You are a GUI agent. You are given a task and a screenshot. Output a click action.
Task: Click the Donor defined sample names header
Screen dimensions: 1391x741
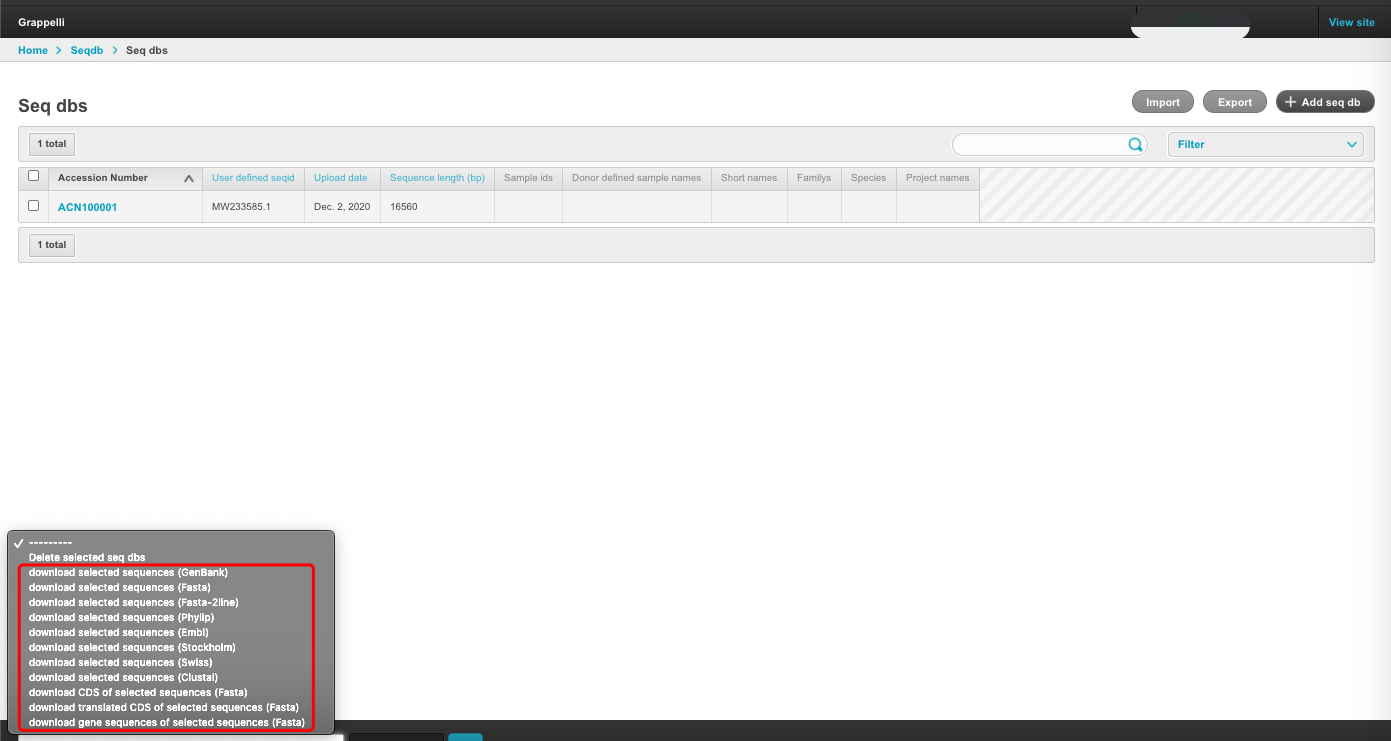tap(636, 178)
